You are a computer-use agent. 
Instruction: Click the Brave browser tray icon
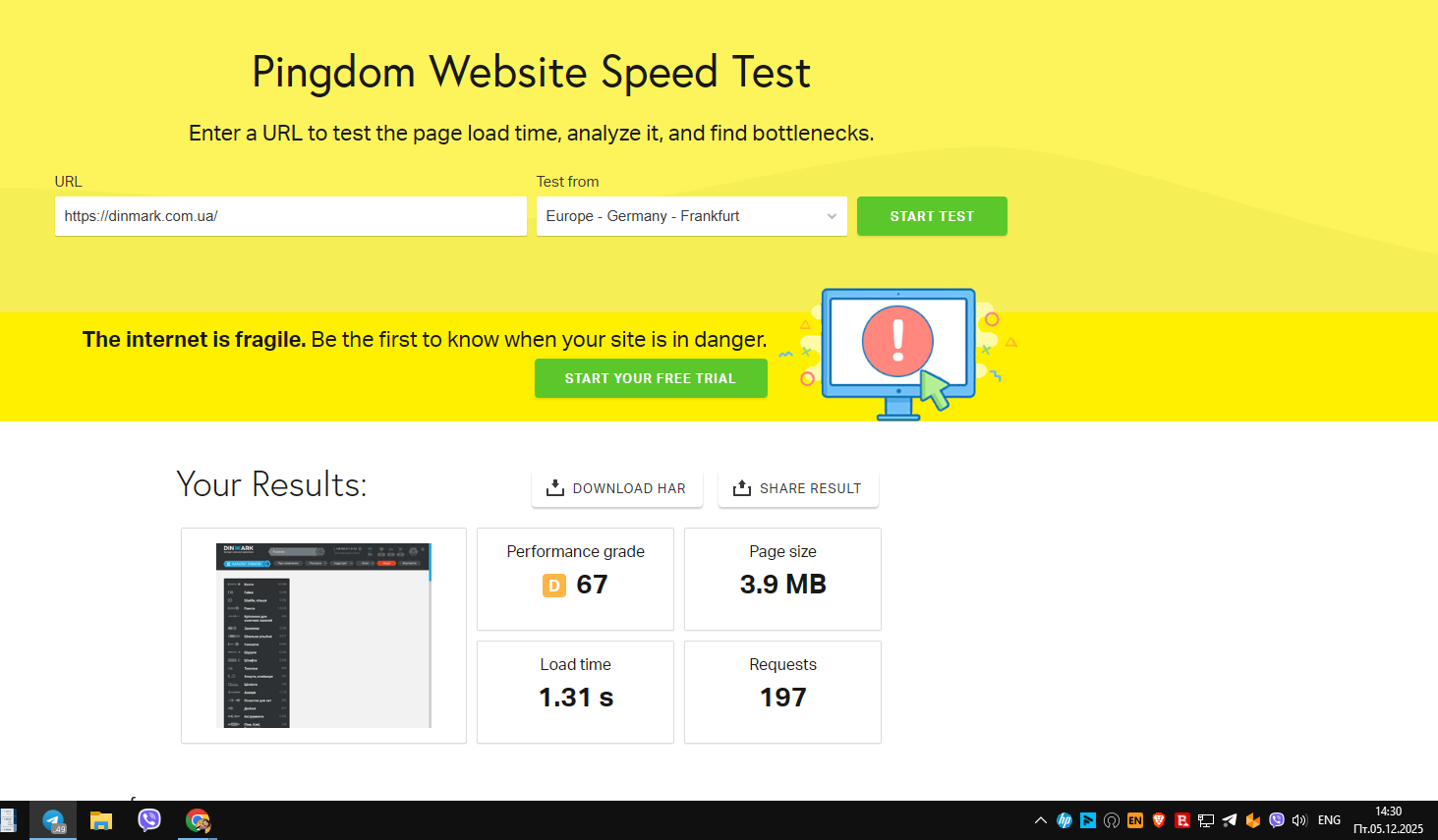pos(1159,820)
